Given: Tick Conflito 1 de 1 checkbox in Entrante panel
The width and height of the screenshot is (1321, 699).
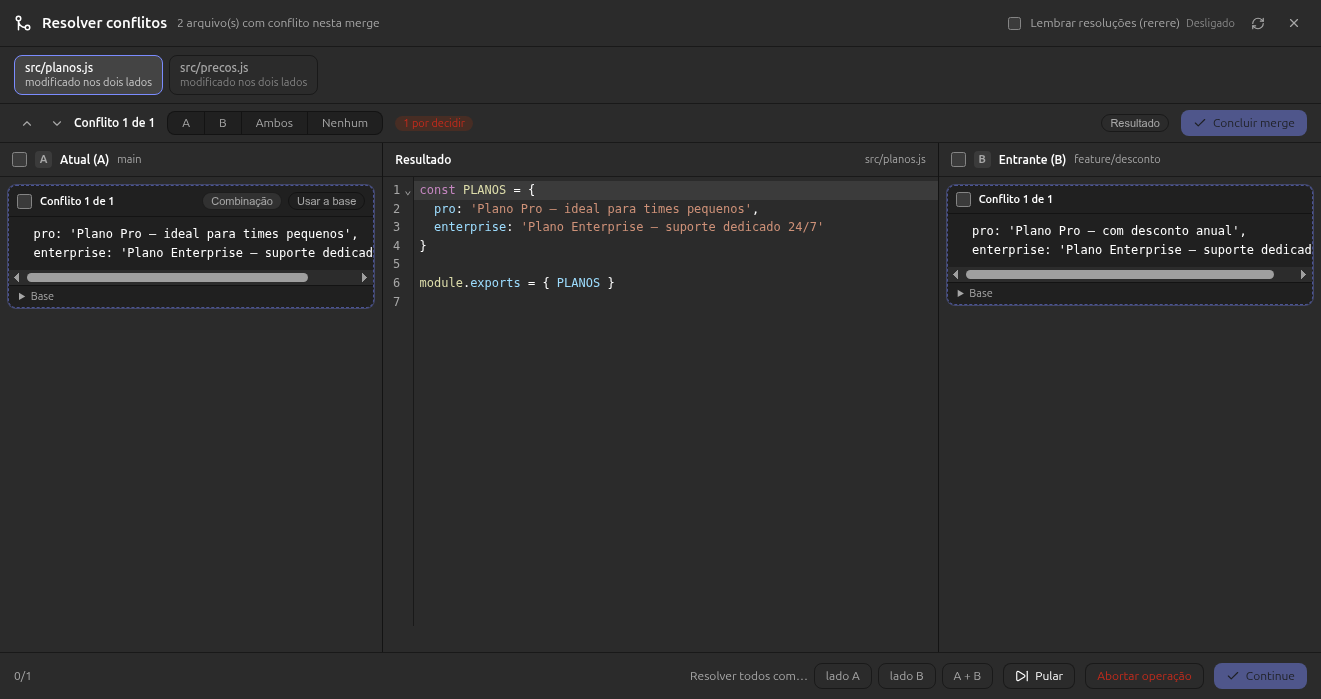Looking at the screenshot, I should coord(964,199).
